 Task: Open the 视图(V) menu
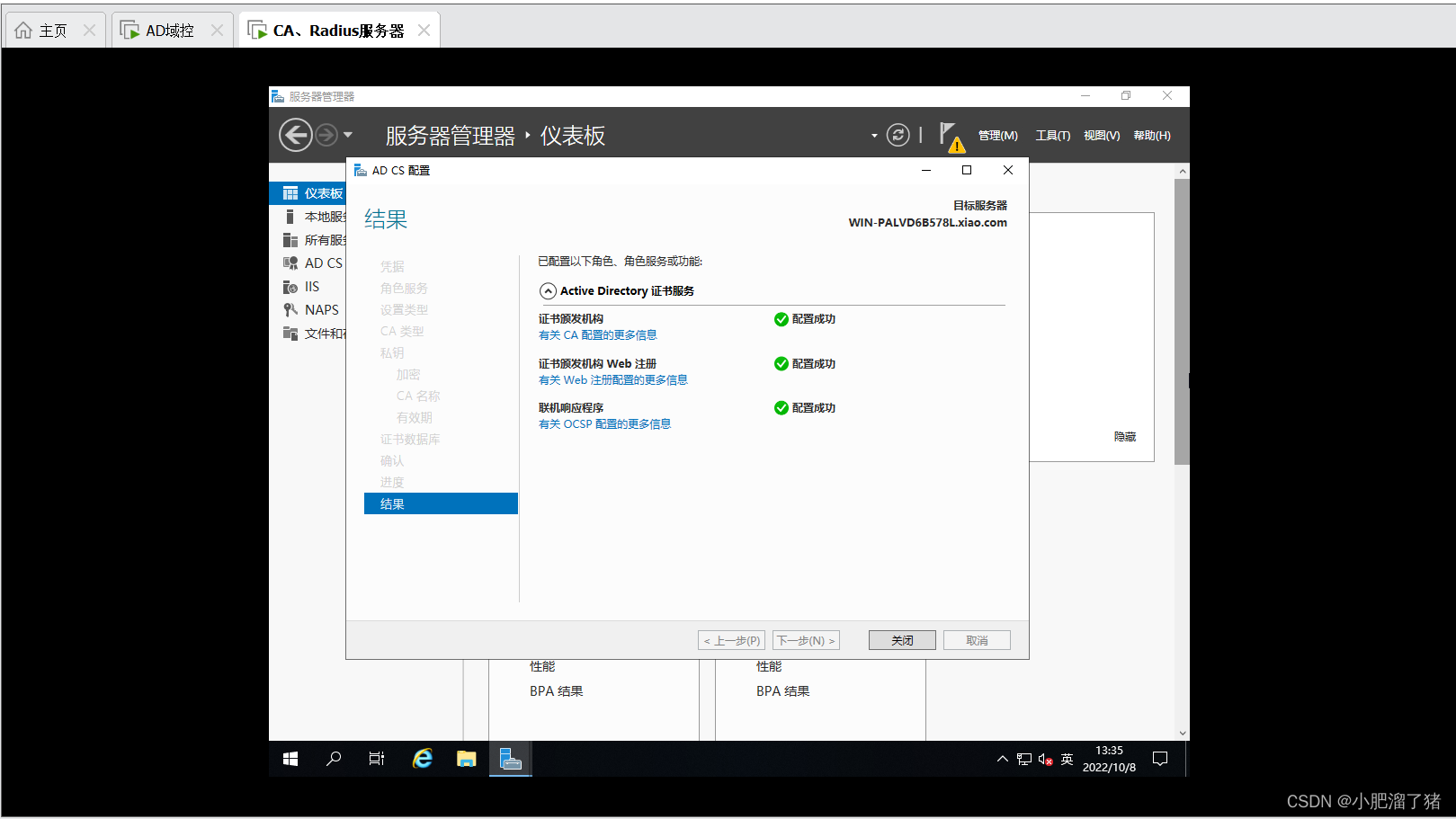pyautogui.click(x=1102, y=135)
